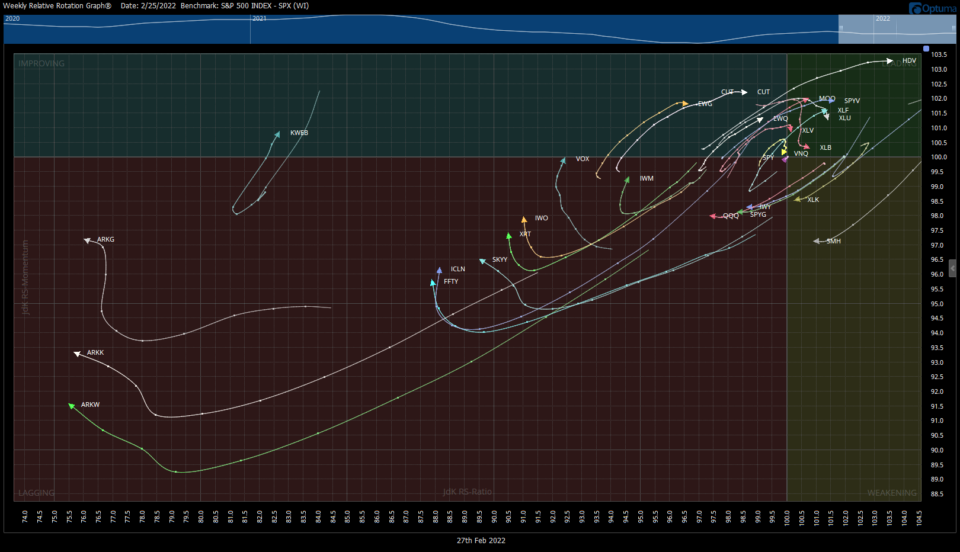Viewport: 960px width, 552px height.
Task: Select the ARKK ticker label
Action: [95, 352]
